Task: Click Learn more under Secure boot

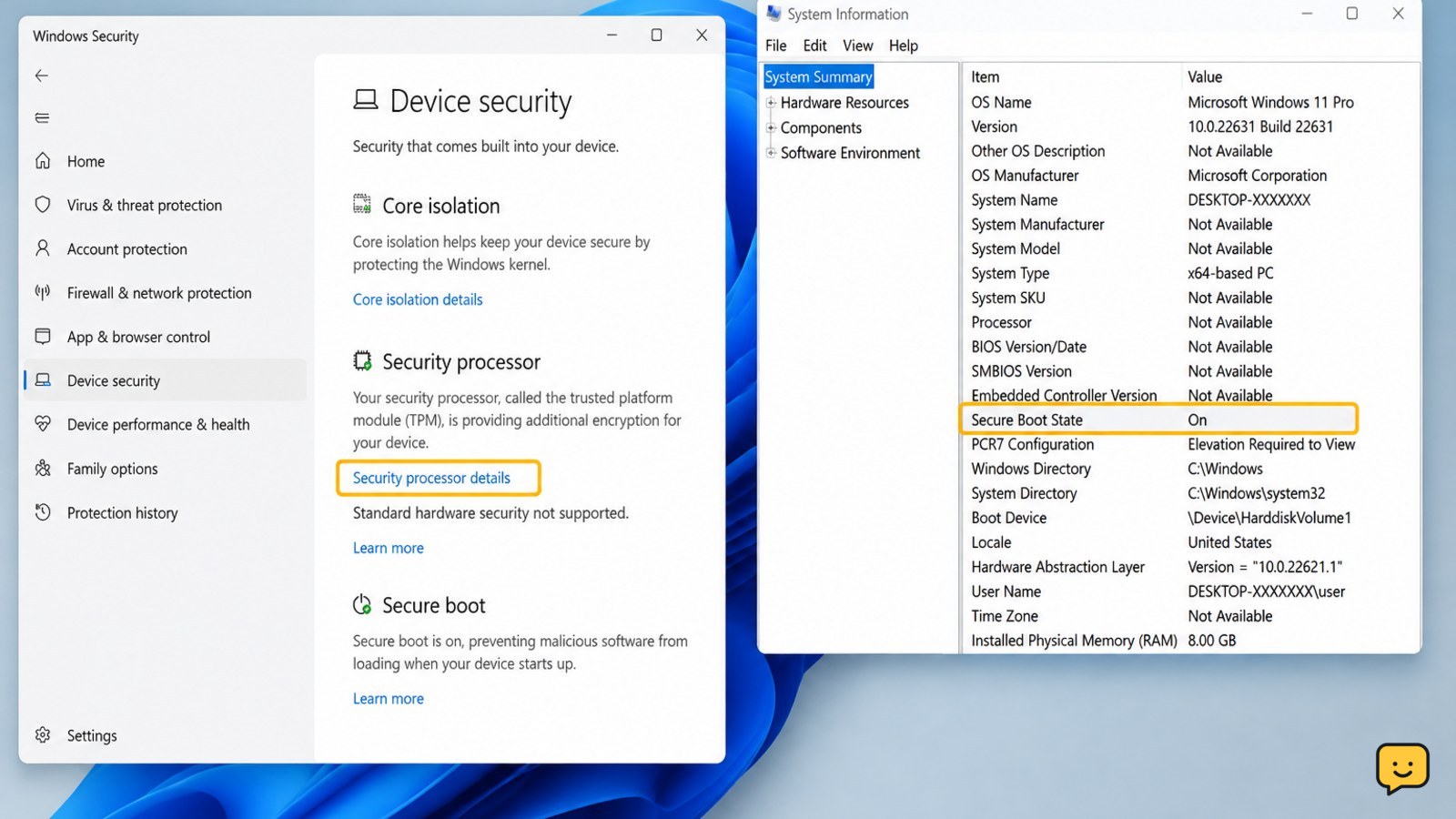Action: point(389,699)
